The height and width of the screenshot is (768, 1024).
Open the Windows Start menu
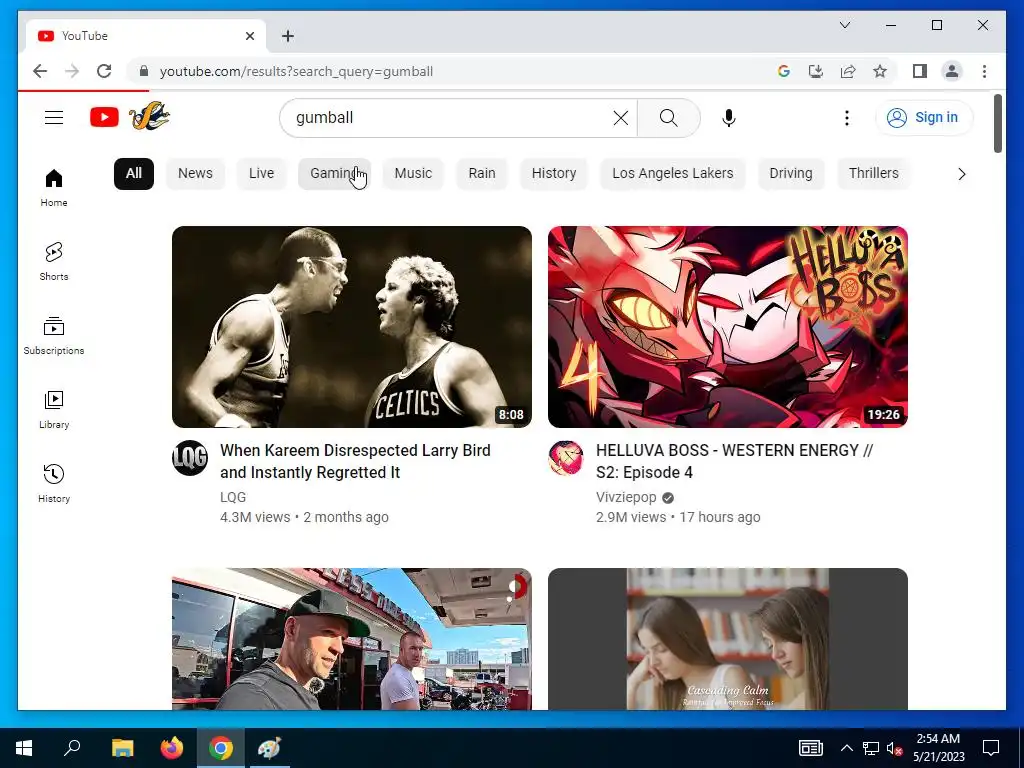click(24, 748)
